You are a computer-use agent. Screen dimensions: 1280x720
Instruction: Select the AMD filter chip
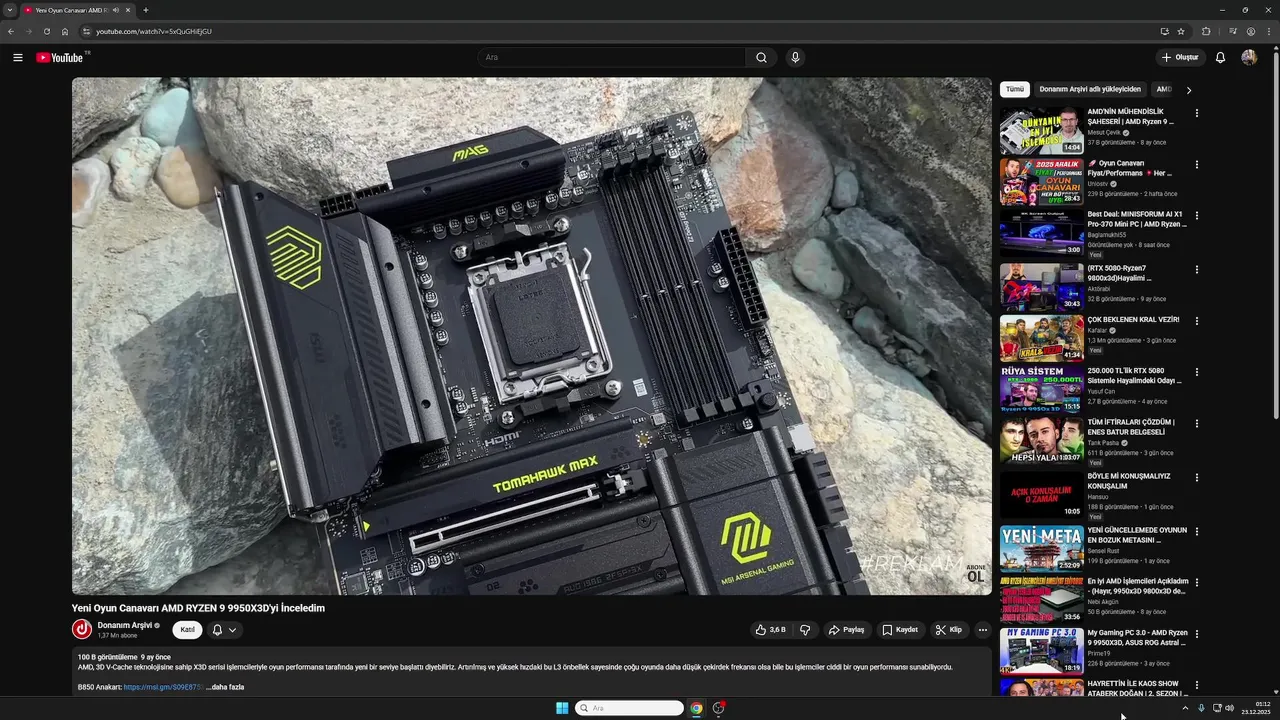point(1164,89)
